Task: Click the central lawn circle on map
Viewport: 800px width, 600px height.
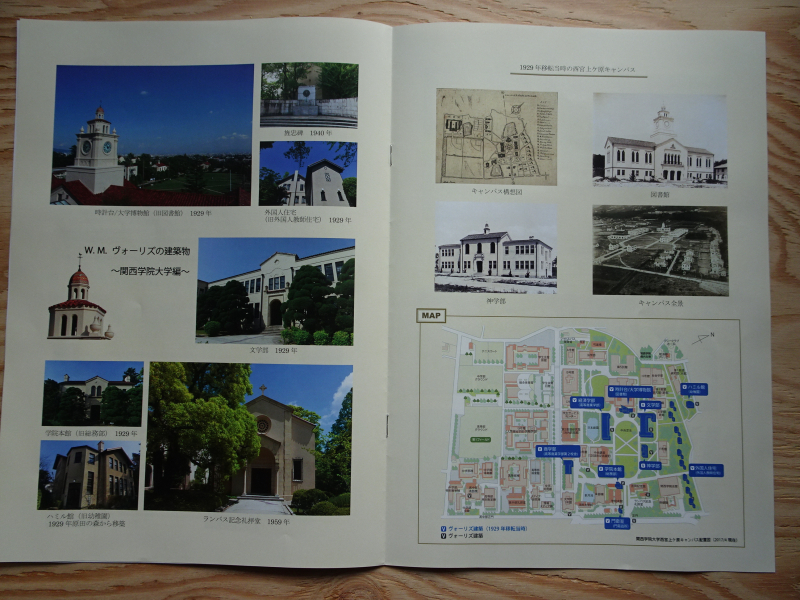Action: [x=625, y=440]
